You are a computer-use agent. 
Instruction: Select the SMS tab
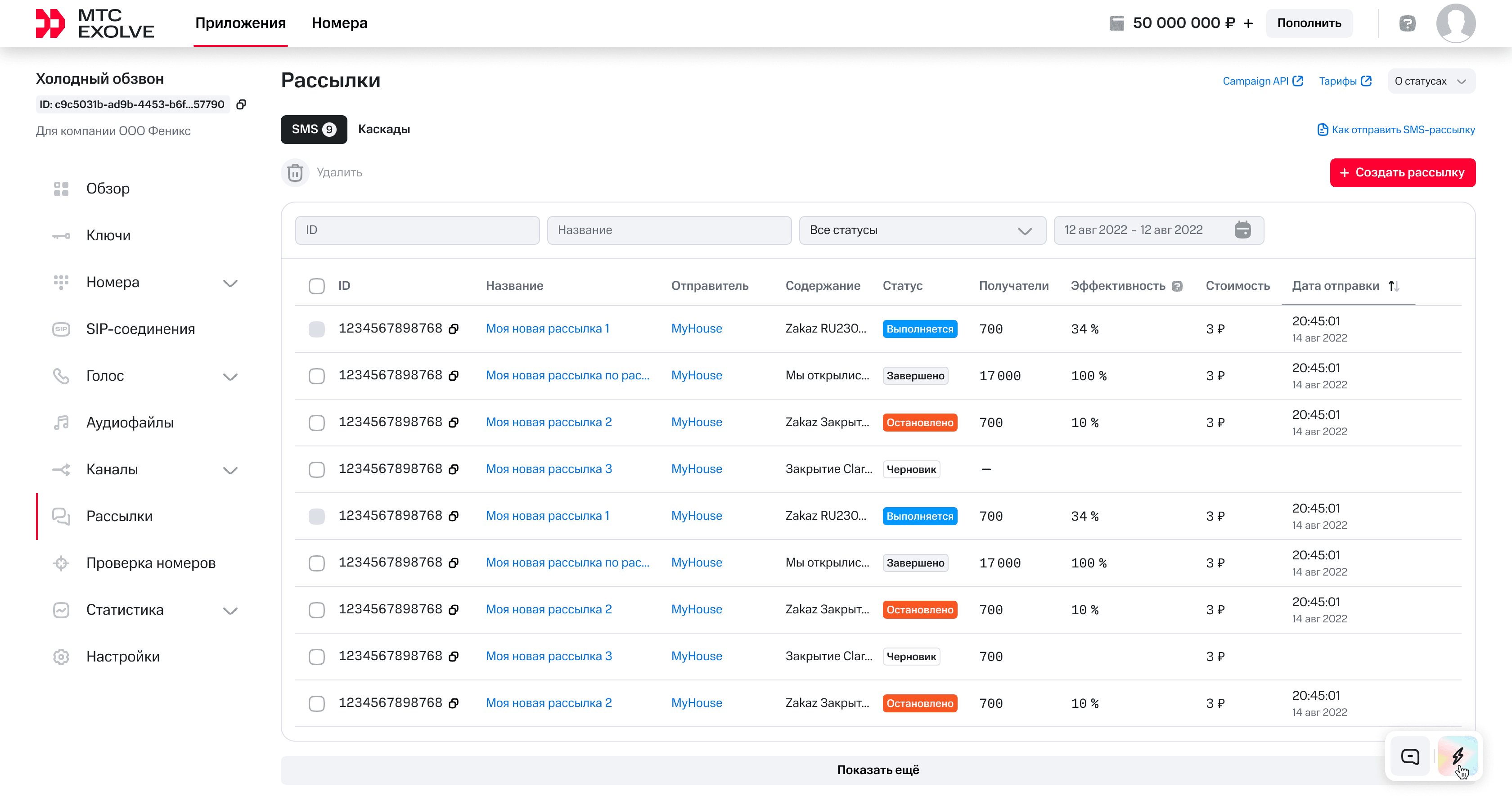tap(314, 129)
